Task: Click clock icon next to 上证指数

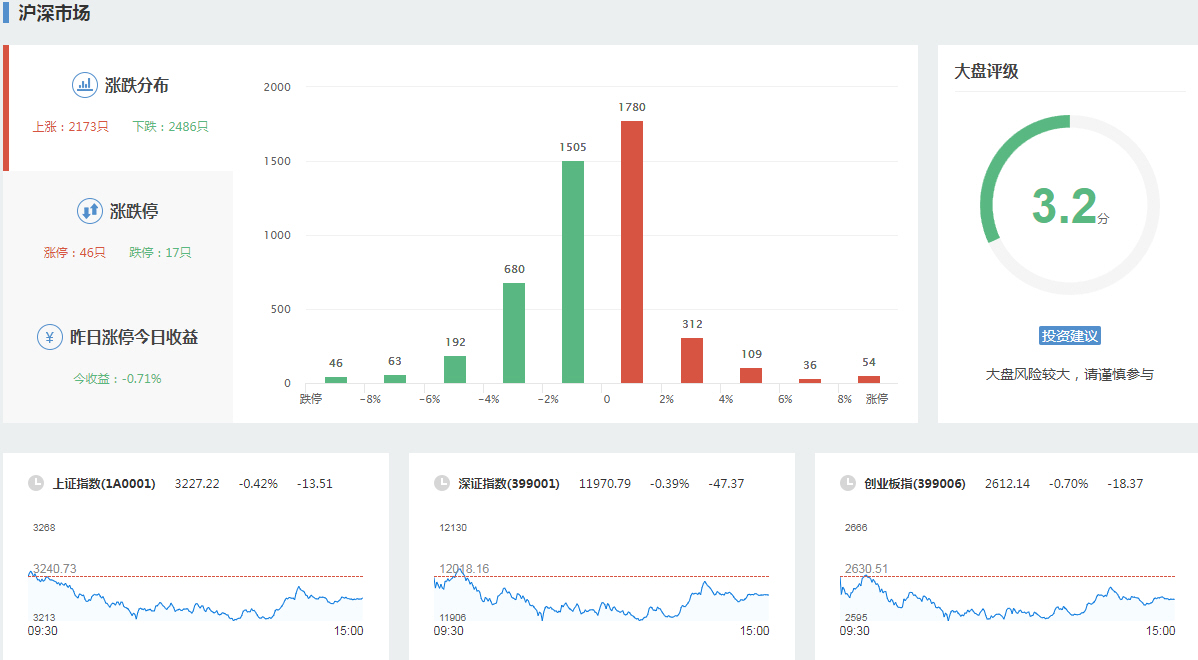Action: [36, 483]
